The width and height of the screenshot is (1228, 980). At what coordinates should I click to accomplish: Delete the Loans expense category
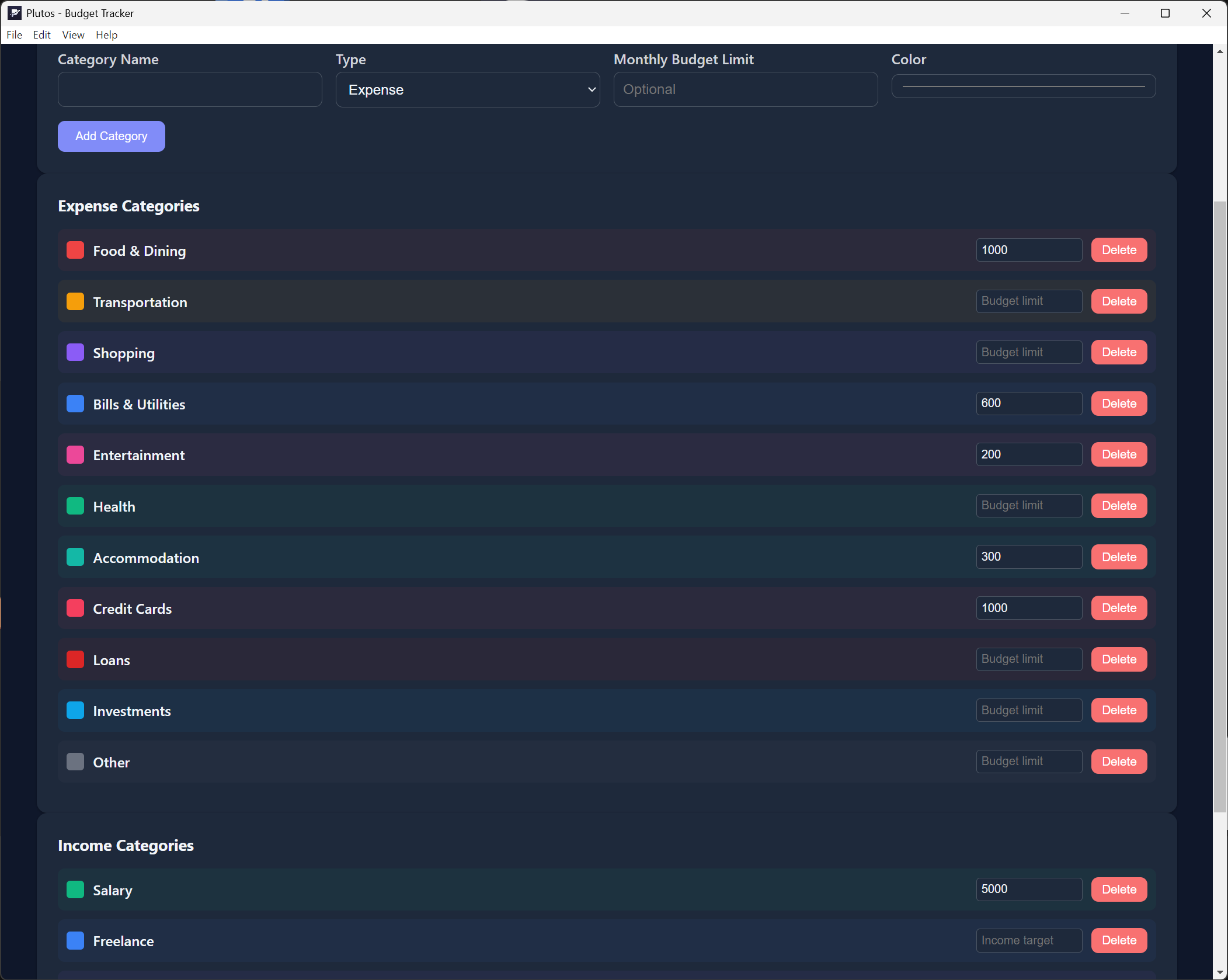pos(1118,659)
